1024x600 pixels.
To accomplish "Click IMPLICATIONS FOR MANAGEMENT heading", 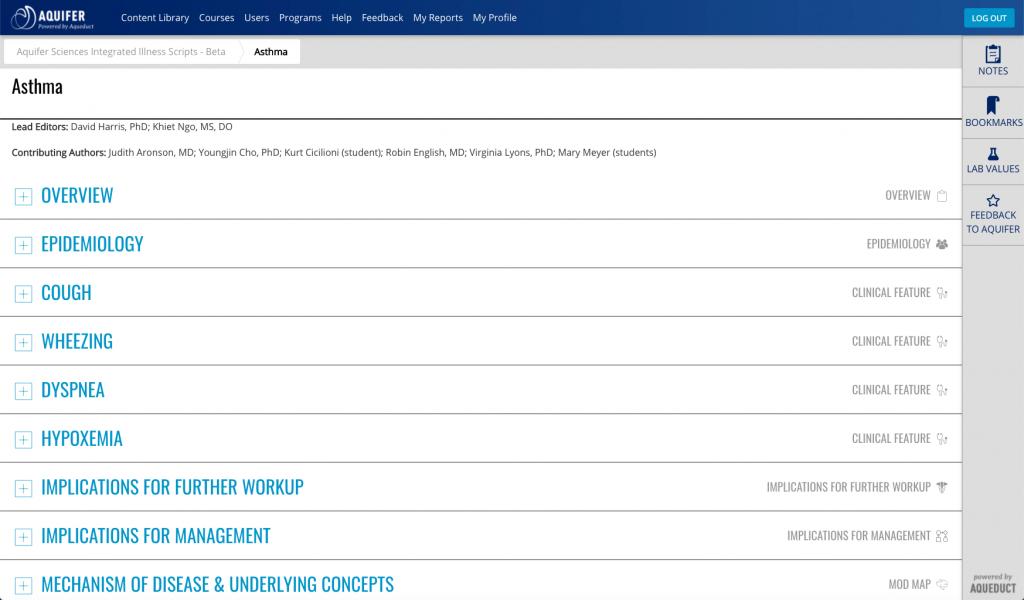I will [155, 536].
